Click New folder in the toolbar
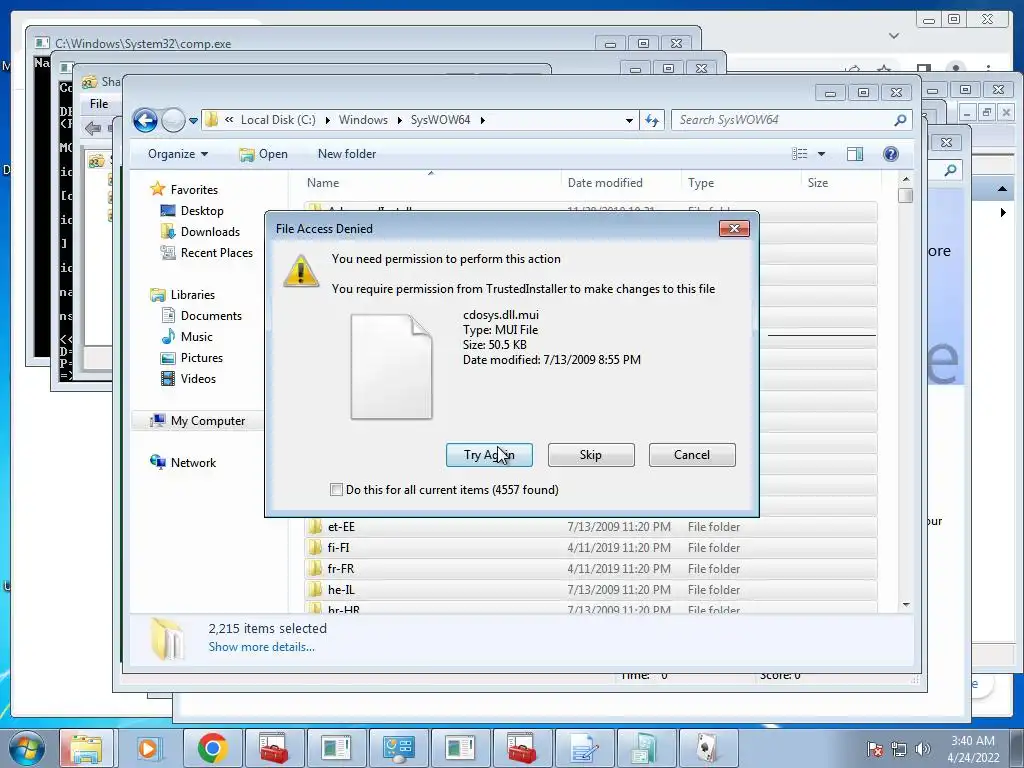Screen dimensions: 1024x768 [347, 154]
